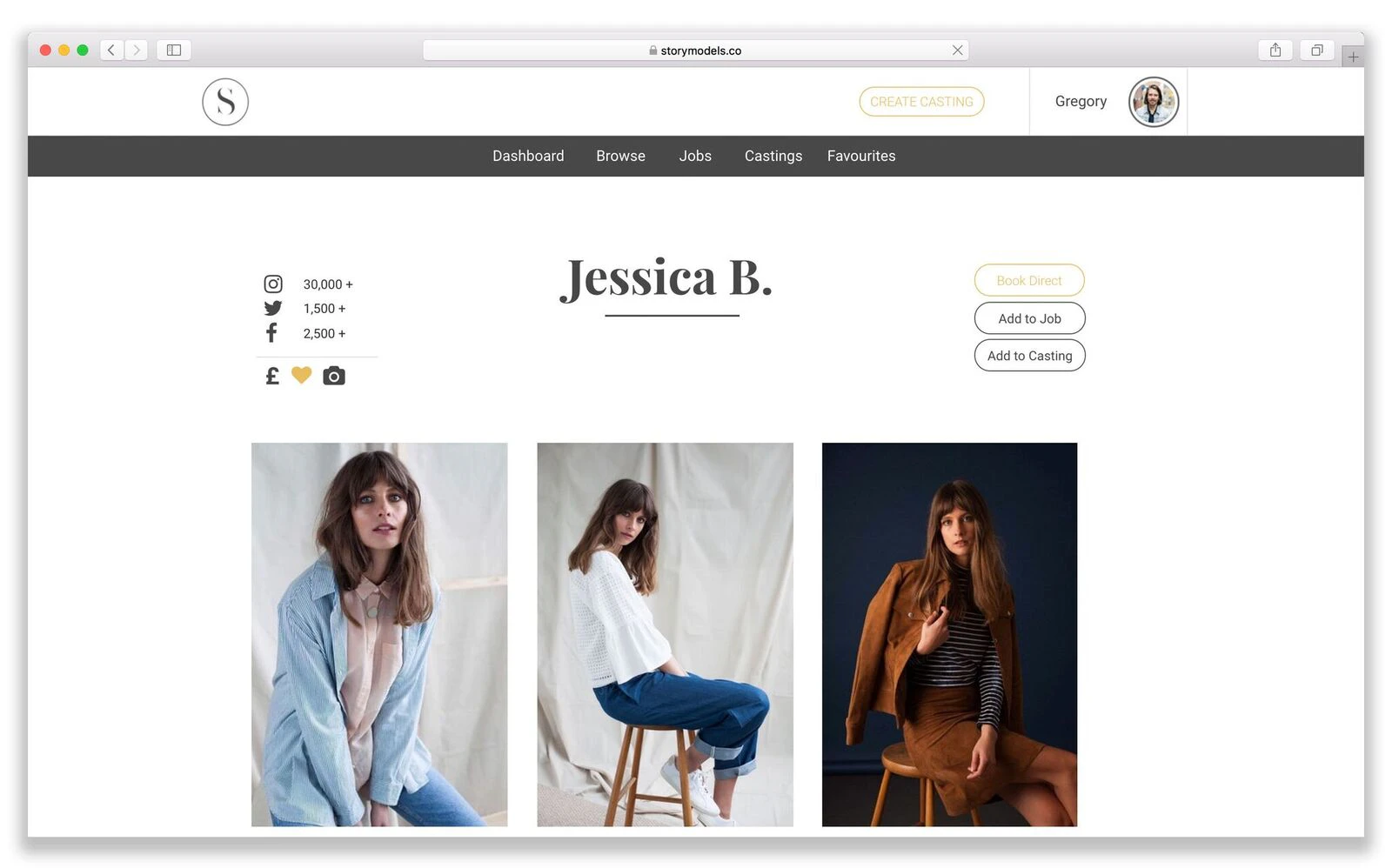Click the Add to Job button
Viewport: 1392px width, 868px height.
coord(1029,318)
